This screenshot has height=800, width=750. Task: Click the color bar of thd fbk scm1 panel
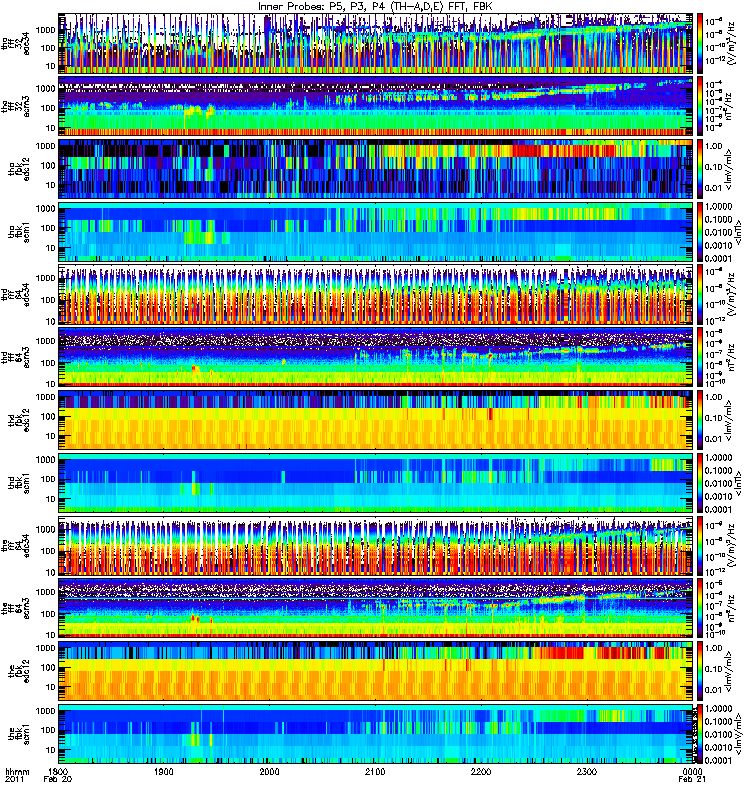pyautogui.click(x=701, y=482)
